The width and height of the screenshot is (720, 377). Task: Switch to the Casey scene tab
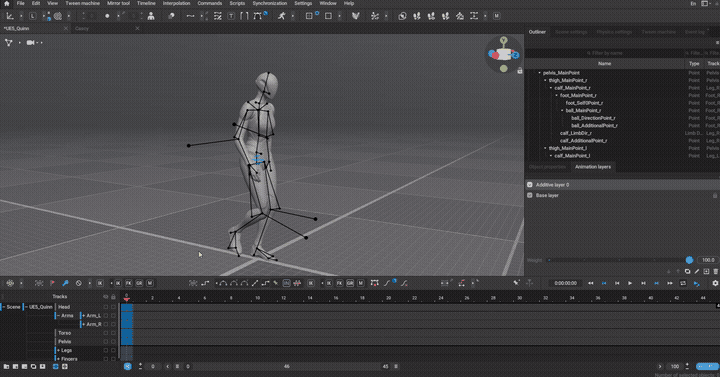click(x=82, y=28)
